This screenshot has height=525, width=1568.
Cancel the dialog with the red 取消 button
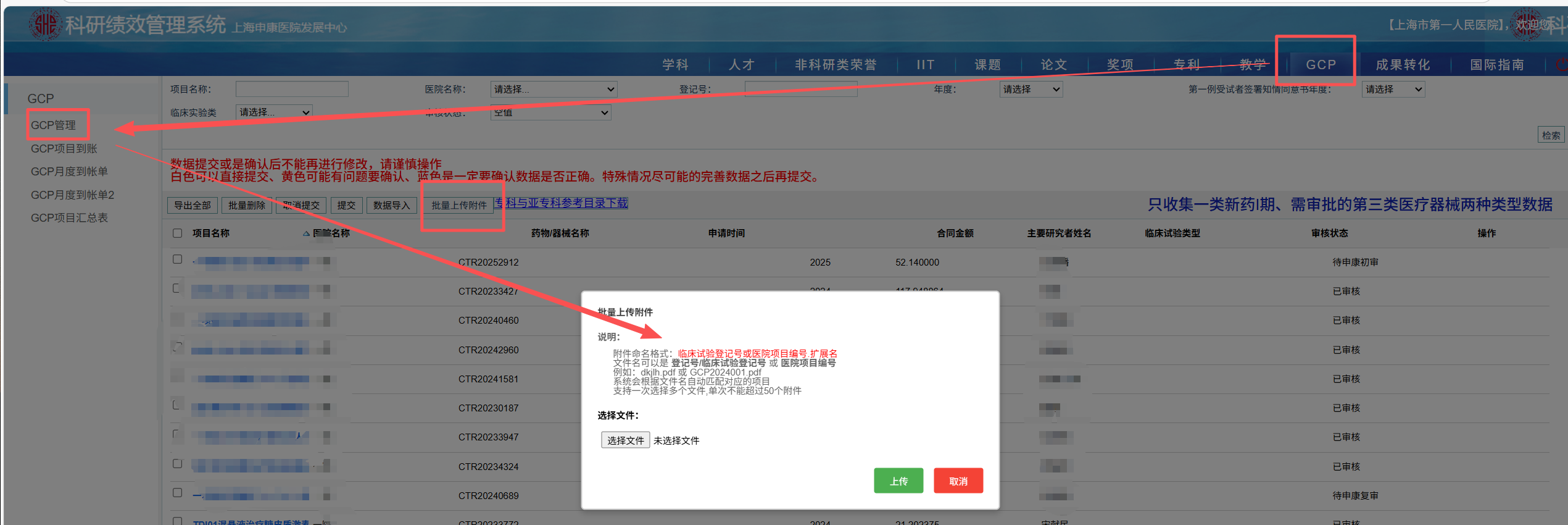click(958, 481)
